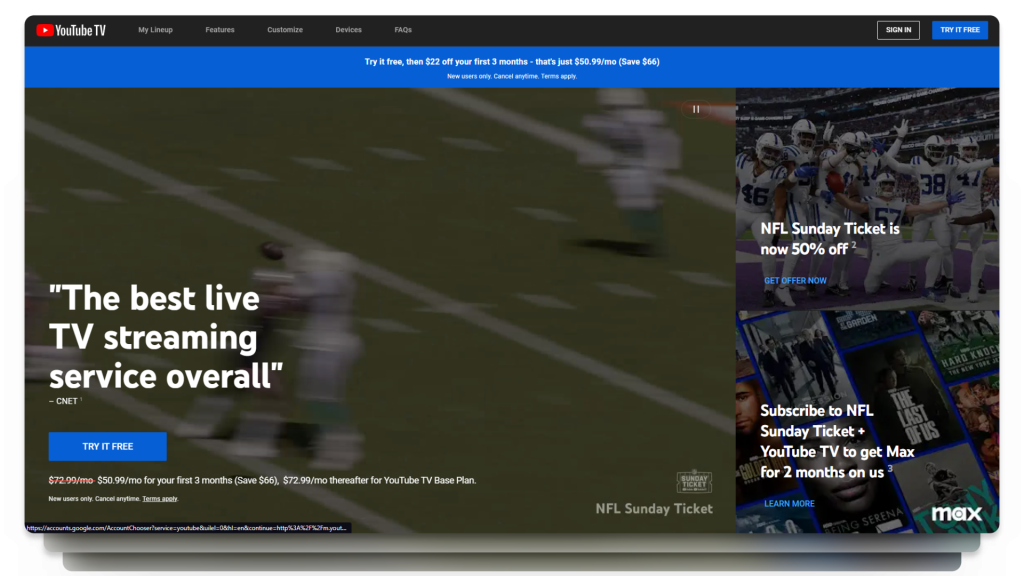Open the My Lineup menu item
The height and width of the screenshot is (576, 1024).
[x=155, y=30]
